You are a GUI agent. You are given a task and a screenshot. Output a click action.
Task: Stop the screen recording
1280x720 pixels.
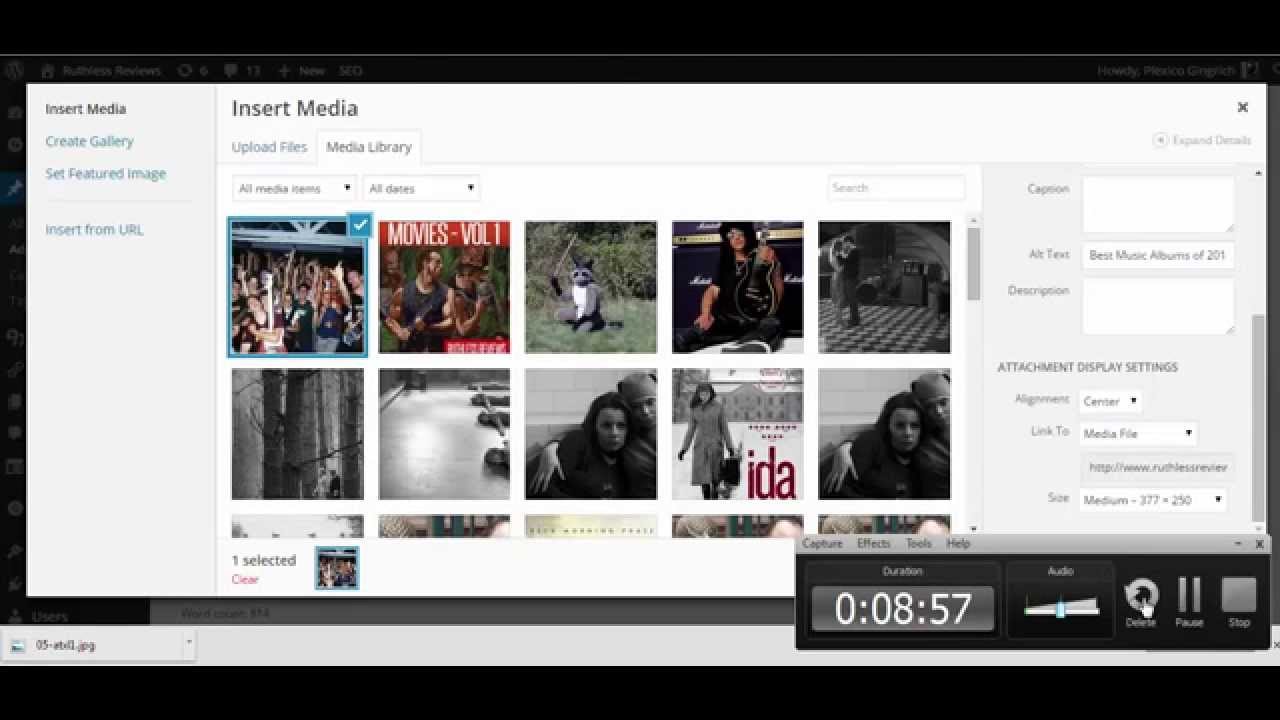coord(1239,602)
